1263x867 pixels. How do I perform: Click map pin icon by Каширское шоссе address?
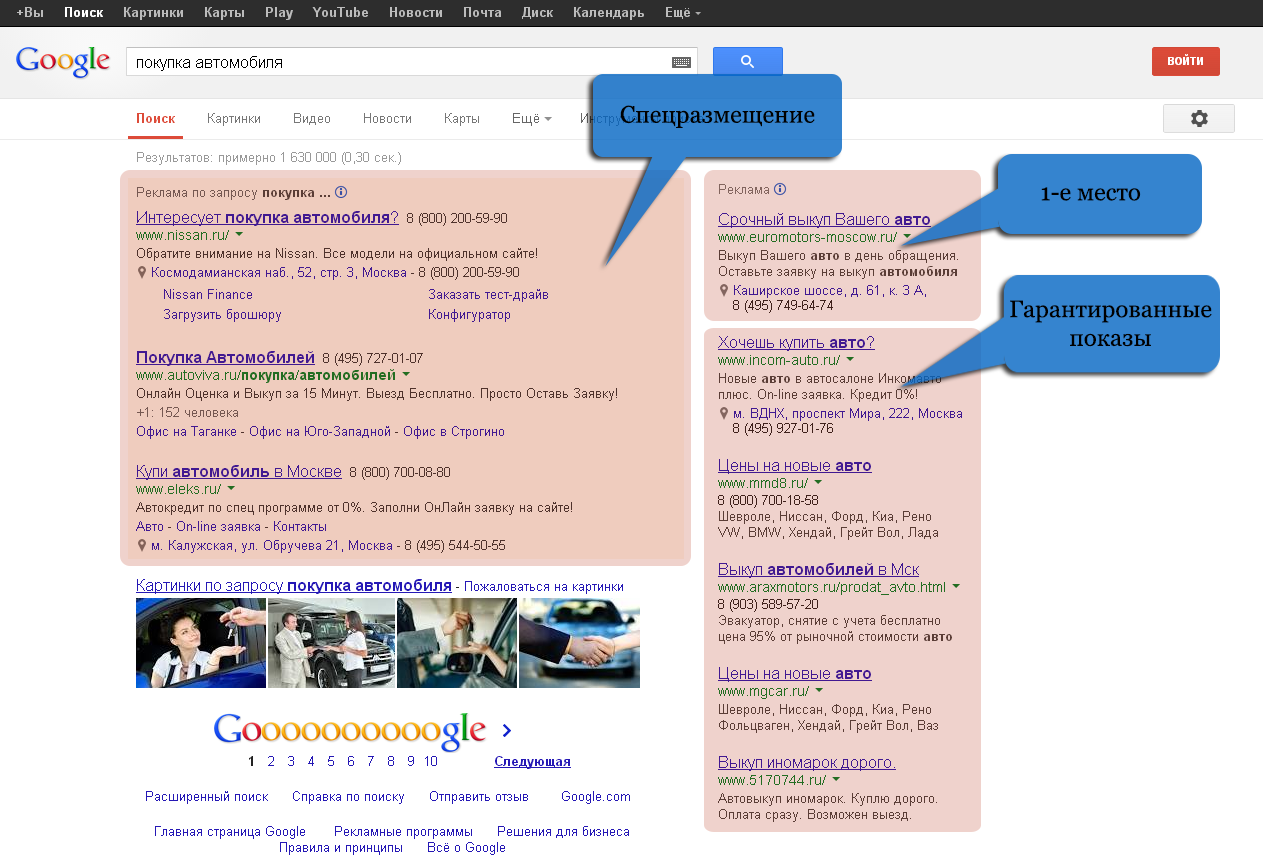724,291
